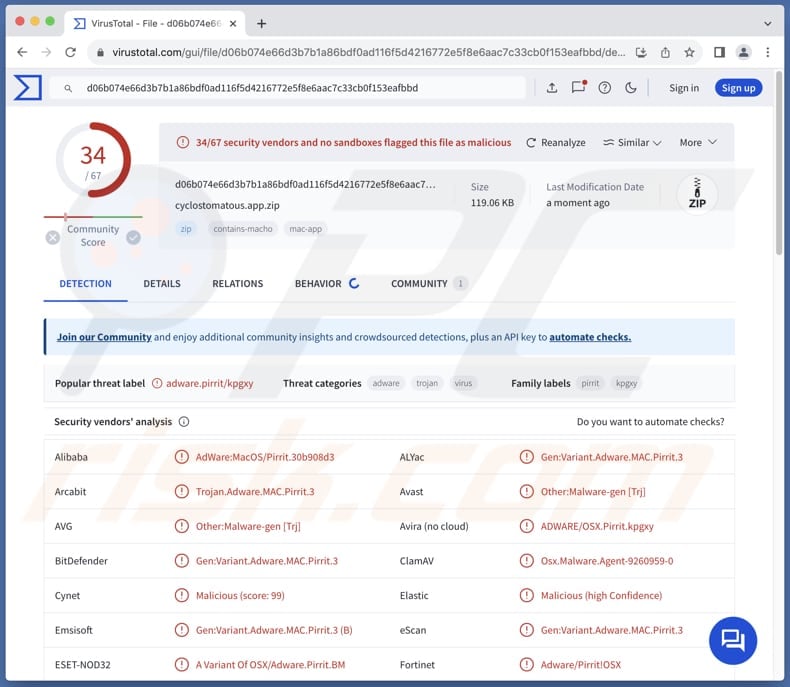The width and height of the screenshot is (790, 687).
Task: Click Adware/Pirrit!OSX Fortinet result
Action: pyautogui.click(x=581, y=665)
